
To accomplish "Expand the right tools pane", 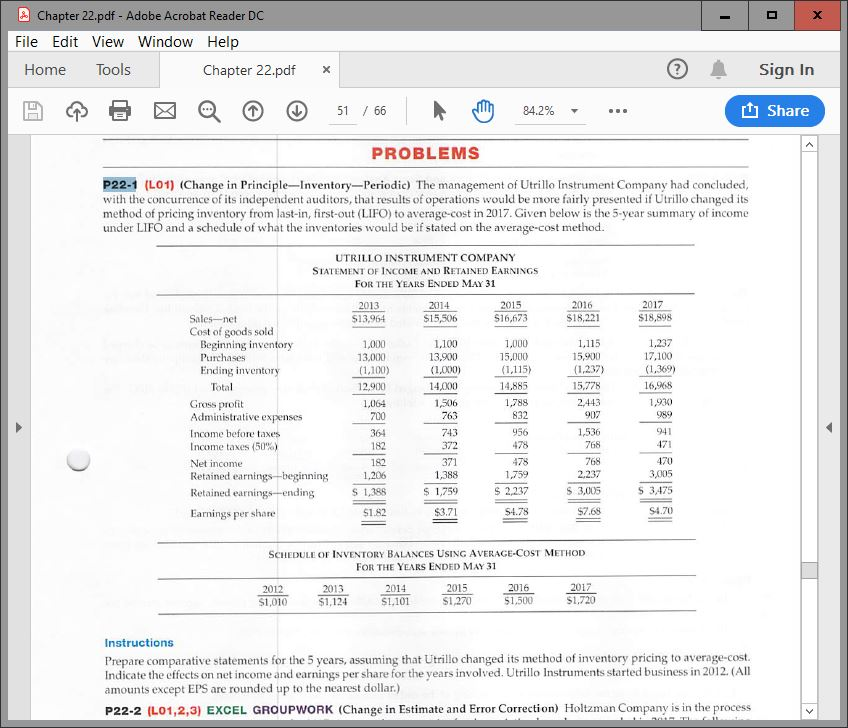I will [829, 427].
